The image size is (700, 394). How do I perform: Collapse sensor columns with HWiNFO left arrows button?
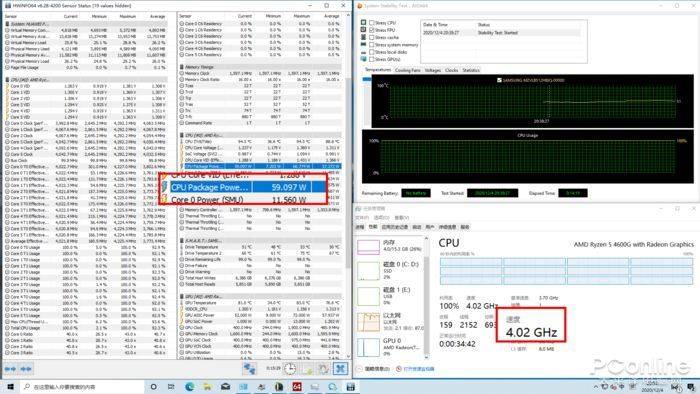[x=10, y=369]
